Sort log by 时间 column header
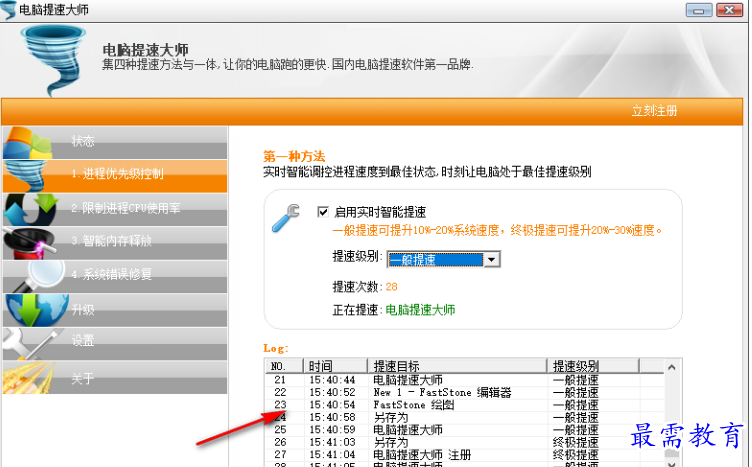Screen dimensions: 752x467 pos(335,366)
